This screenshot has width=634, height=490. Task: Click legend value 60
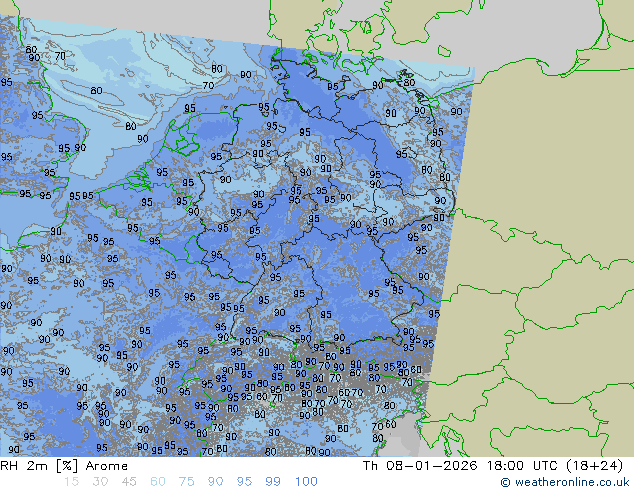(158, 482)
